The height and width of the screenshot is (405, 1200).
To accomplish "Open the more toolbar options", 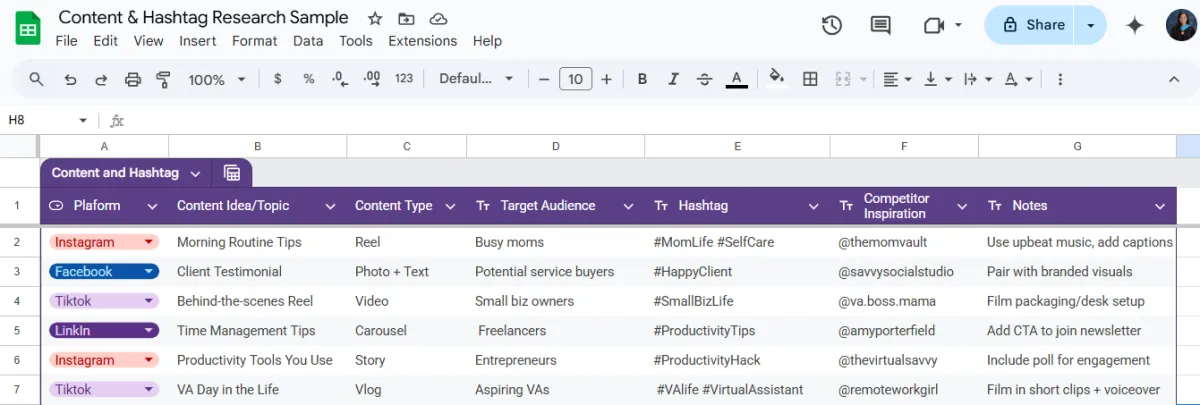I will pyautogui.click(x=1060, y=79).
